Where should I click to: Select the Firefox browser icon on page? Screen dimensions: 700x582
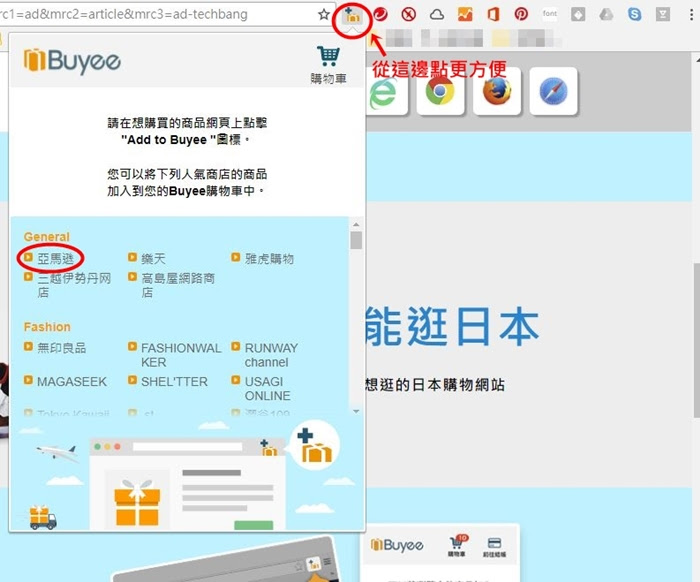pyautogui.click(x=497, y=91)
